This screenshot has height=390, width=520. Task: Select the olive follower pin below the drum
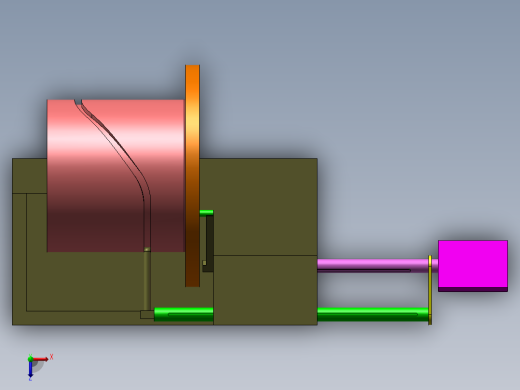point(147,280)
